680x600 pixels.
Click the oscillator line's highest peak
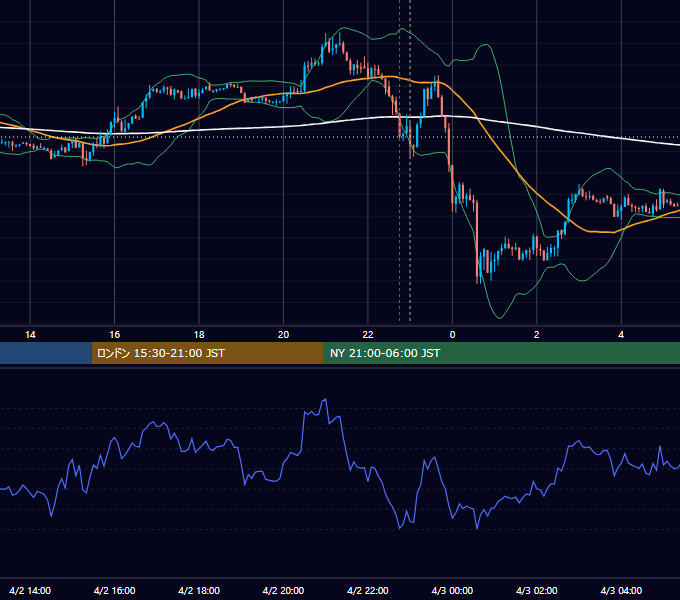pyautogui.click(x=325, y=400)
